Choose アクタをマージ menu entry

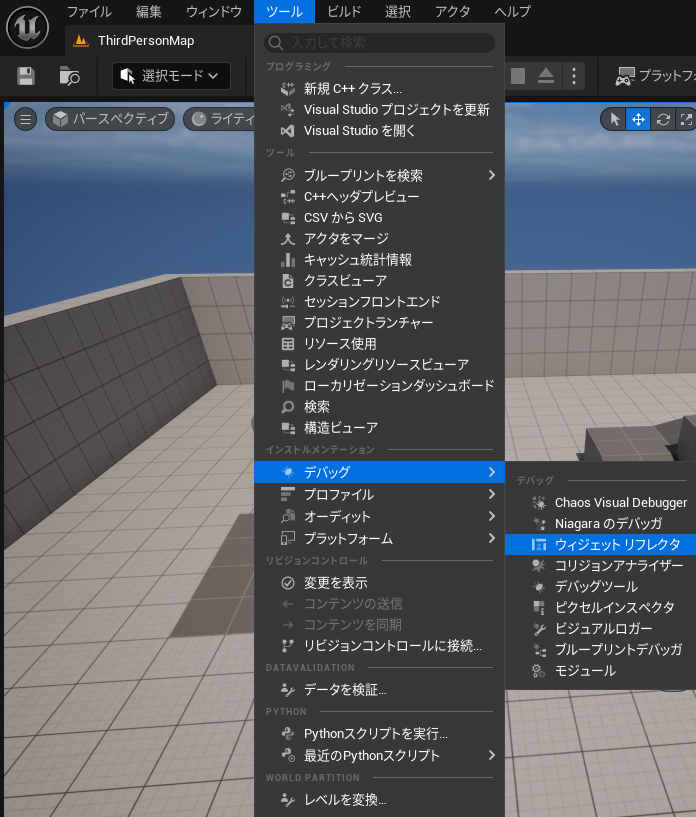(x=379, y=239)
